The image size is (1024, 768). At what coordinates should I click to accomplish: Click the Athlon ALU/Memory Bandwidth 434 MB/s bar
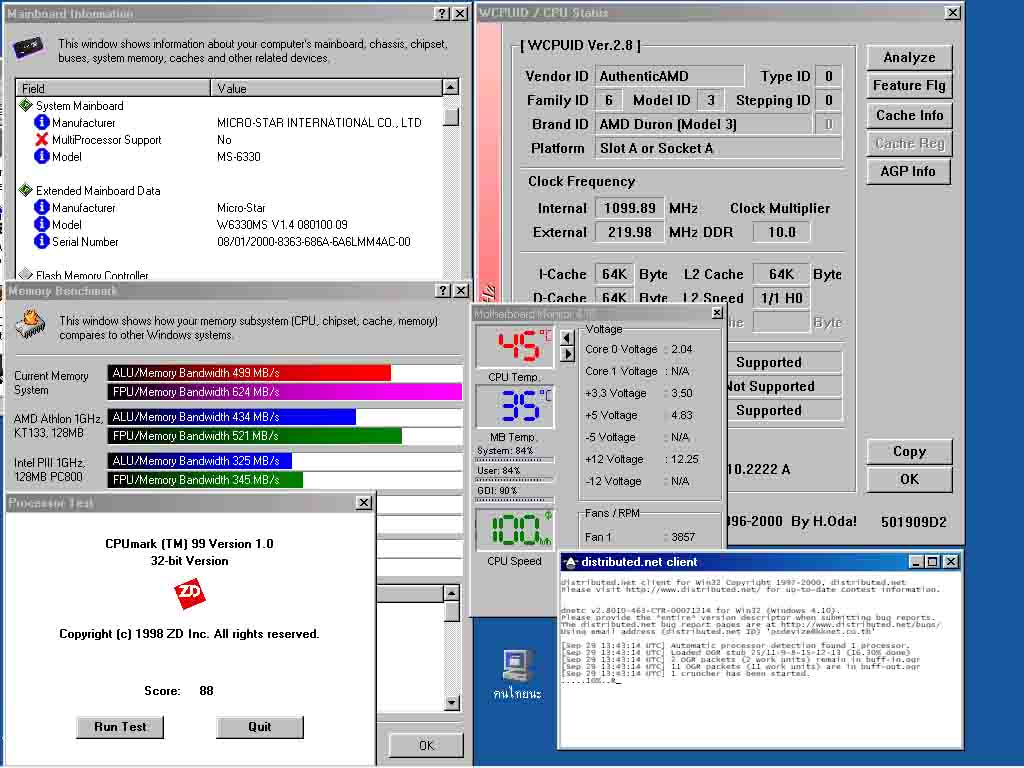(x=232, y=417)
